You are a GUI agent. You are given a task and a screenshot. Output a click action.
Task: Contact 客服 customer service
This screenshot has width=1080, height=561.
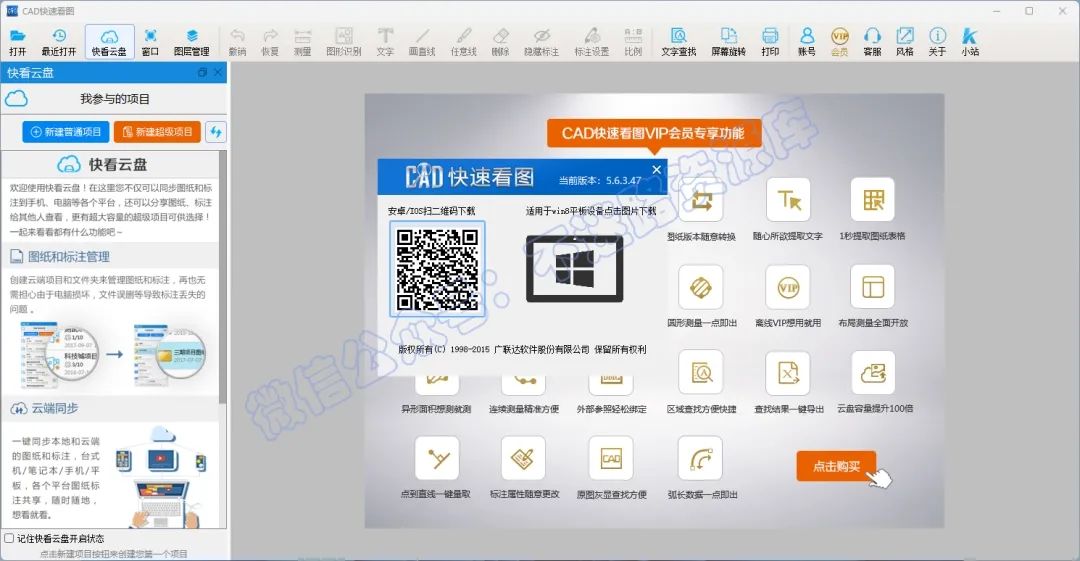pyautogui.click(x=872, y=42)
